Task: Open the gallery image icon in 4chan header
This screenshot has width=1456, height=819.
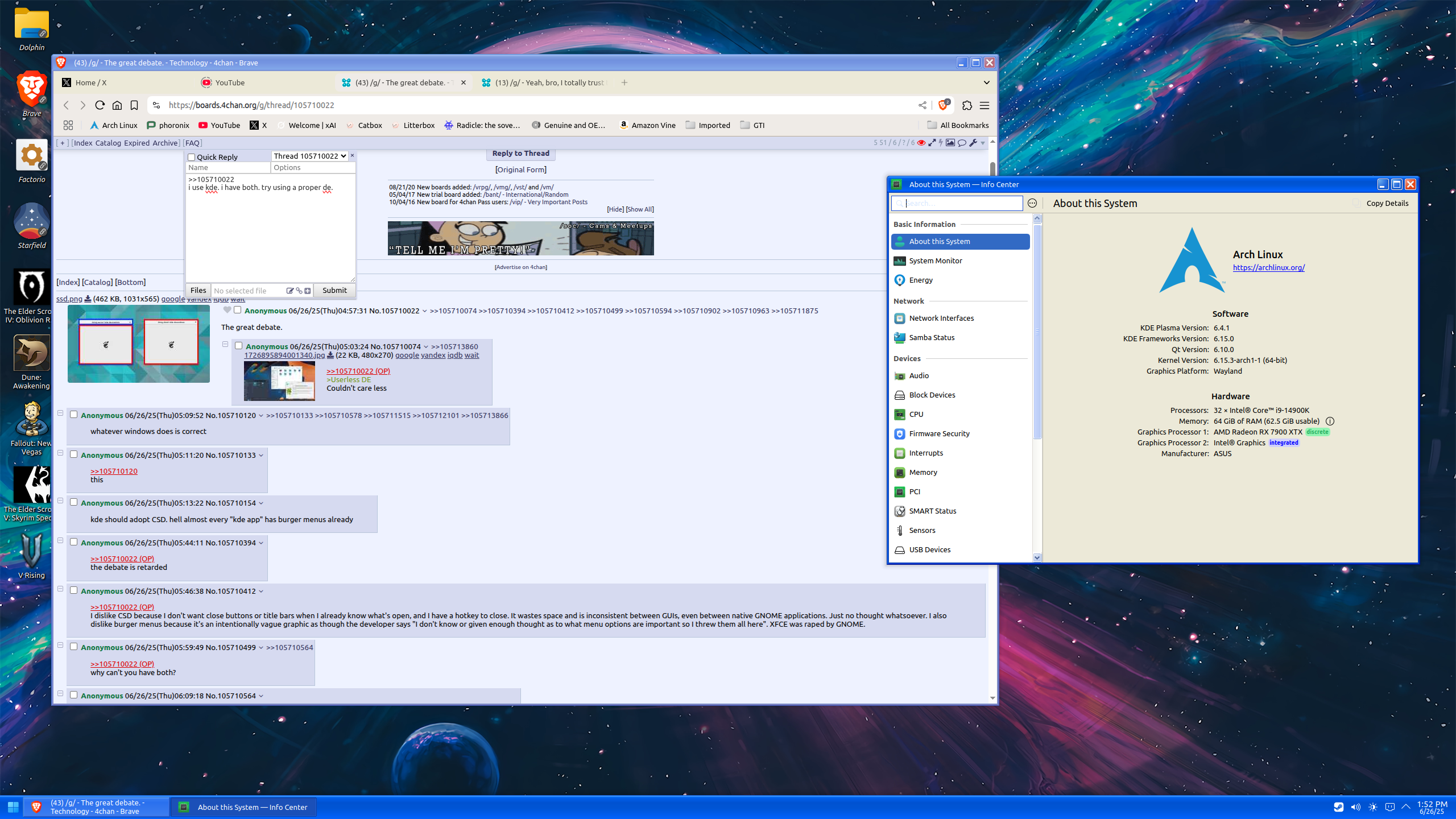Action: (x=950, y=143)
